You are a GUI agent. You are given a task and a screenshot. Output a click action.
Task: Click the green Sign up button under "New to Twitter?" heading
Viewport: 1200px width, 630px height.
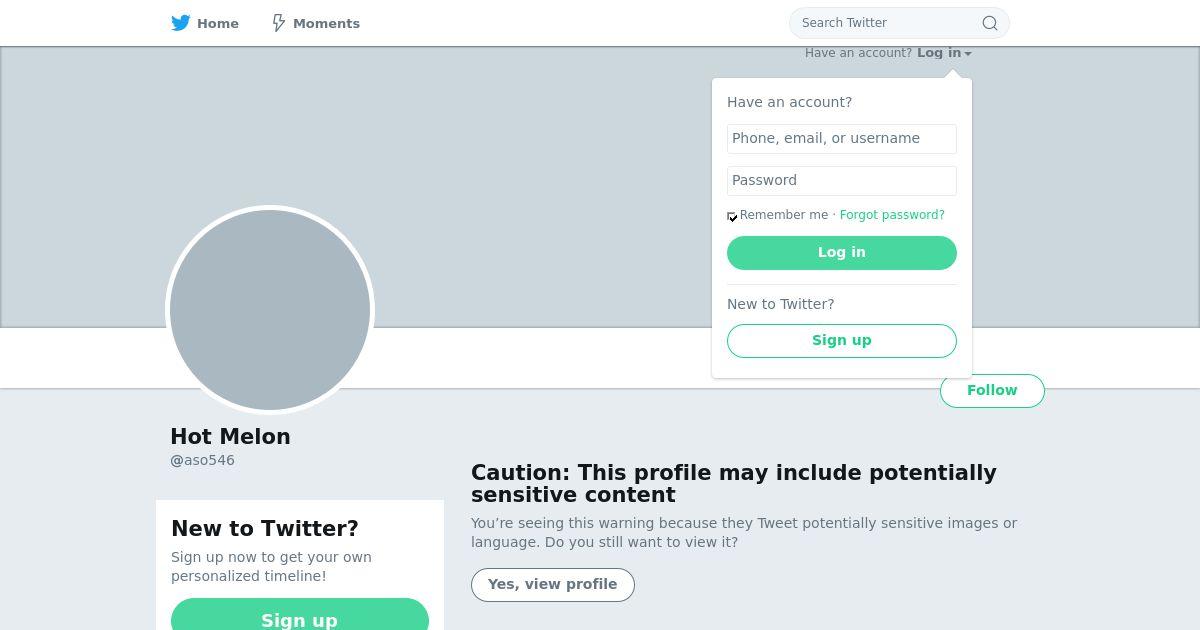click(x=299, y=618)
